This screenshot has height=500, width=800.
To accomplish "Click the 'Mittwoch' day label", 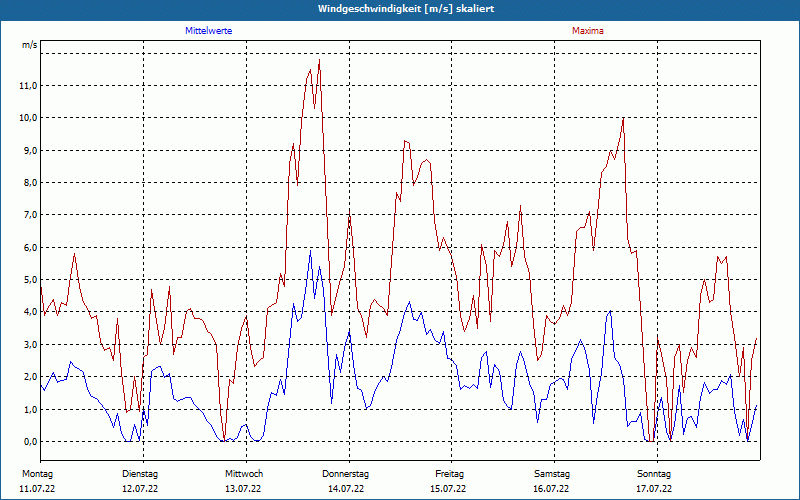I will (x=244, y=474).
